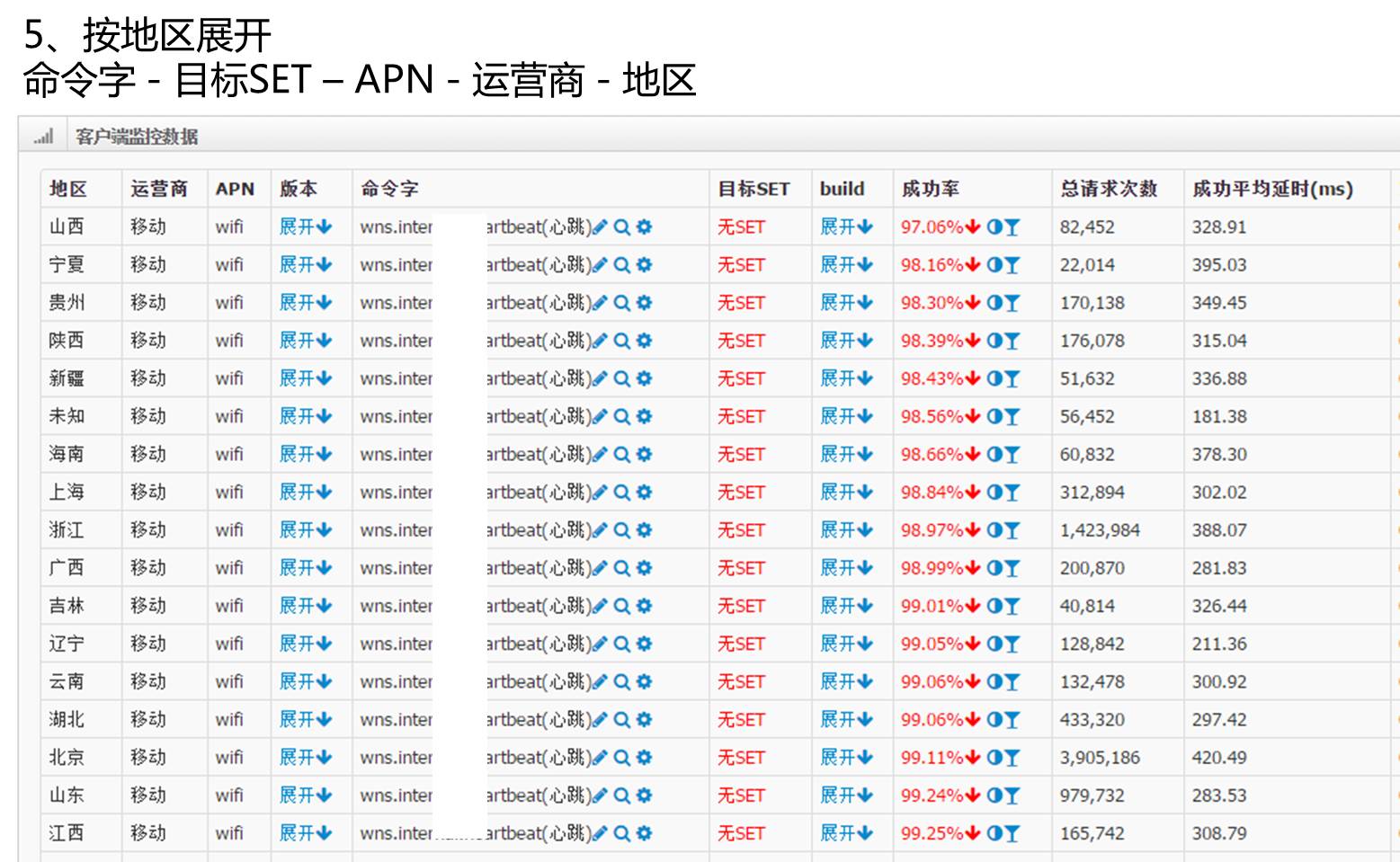Click the 无SET link in 浙江 row
This screenshot has width=1400, height=862.
(741, 530)
